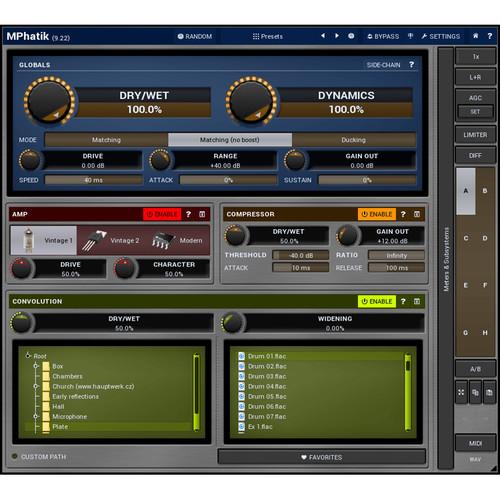
Task: Click CONVOLUTION presets window icon
Action: tap(417, 301)
